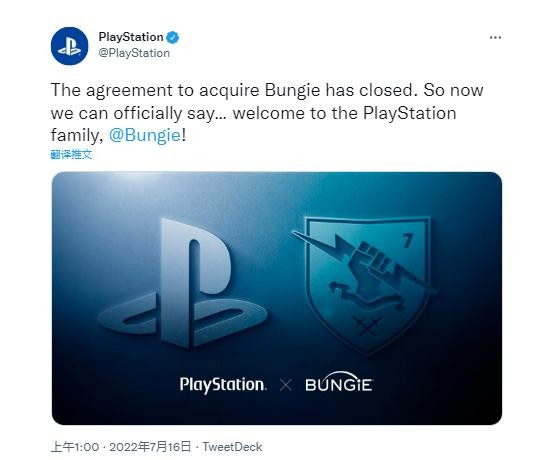This screenshot has height=460, width=550.
Task: Open the attached PlayStation x Bungie image
Action: pos(277,298)
